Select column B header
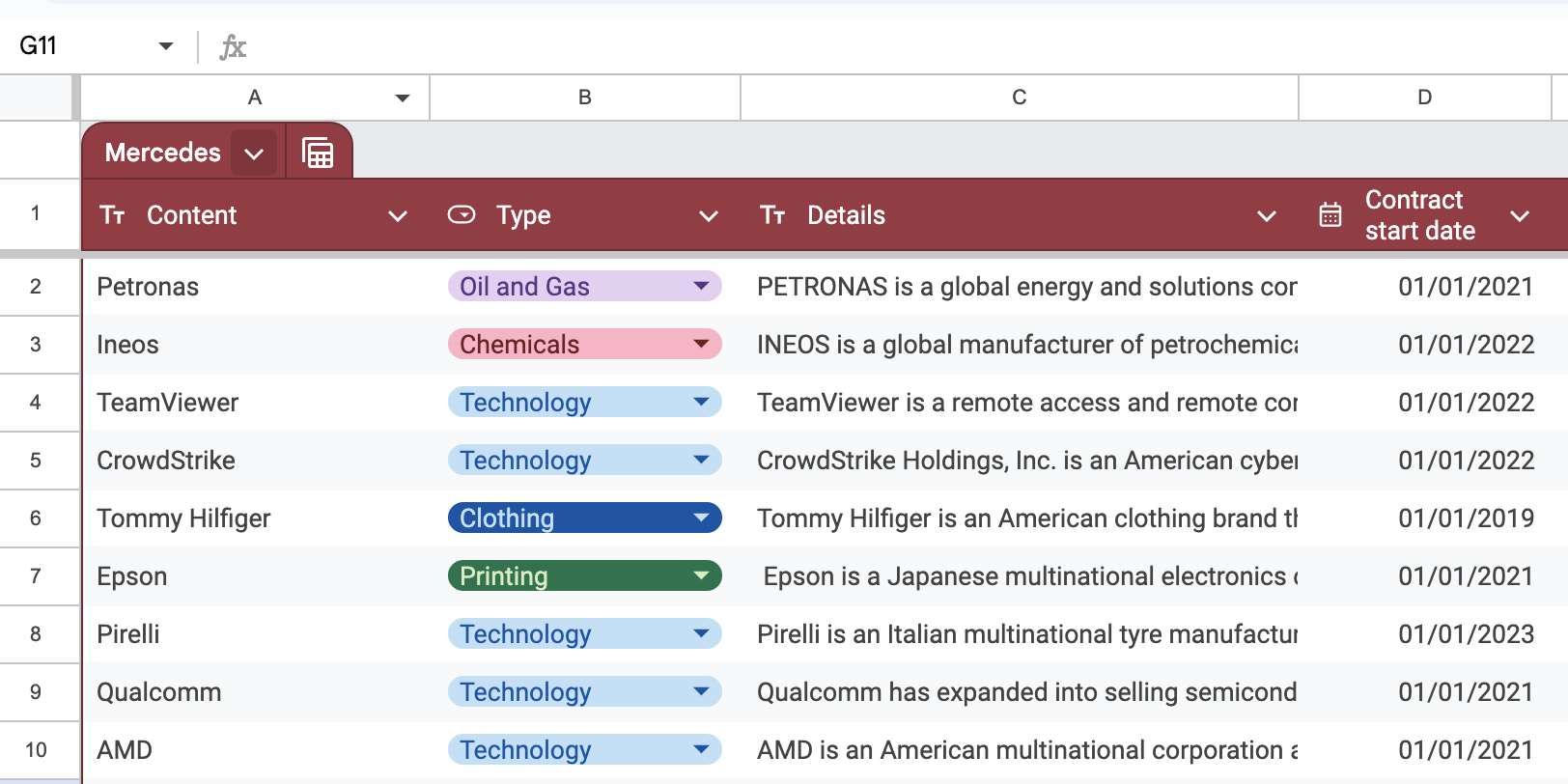 [x=585, y=98]
